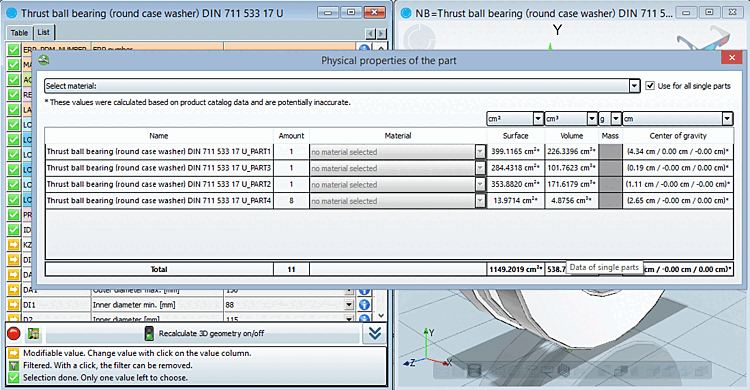Click the scroll left arrow near tabs
The width and height of the screenshot is (750, 390).
point(370,33)
